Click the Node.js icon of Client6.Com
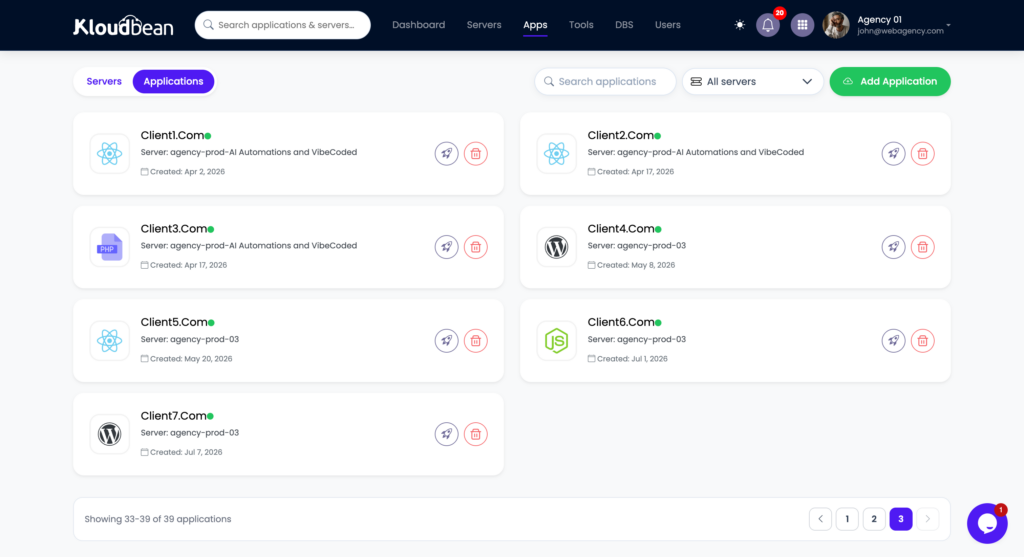 pyautogui.click(x=556, y=340)
